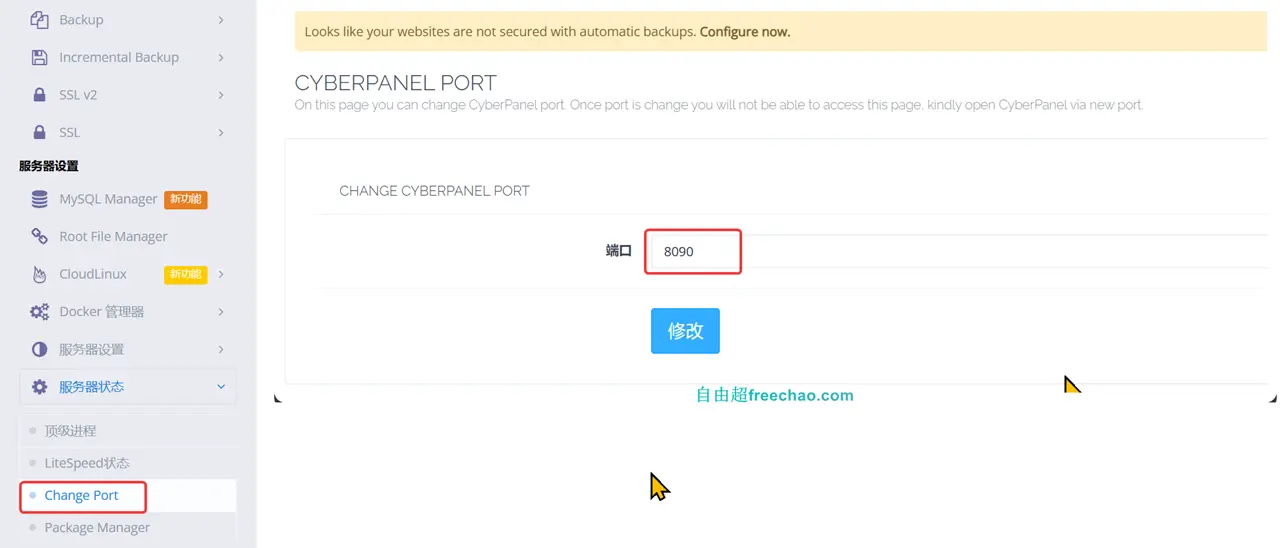Click the Backup sidebar icon
The width and height of the screenshot is (1280, 548).
coord(39,20)
